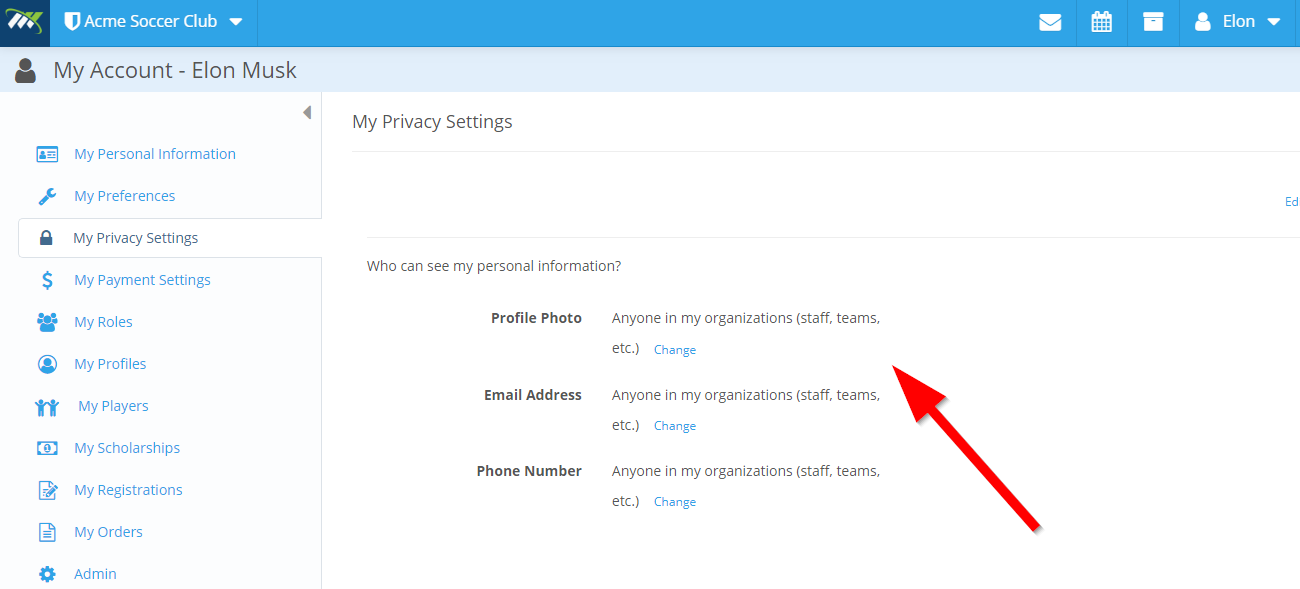1300x589 pixels.
Task: Click the gear icon next to Admin
Action: click(47, 574)
